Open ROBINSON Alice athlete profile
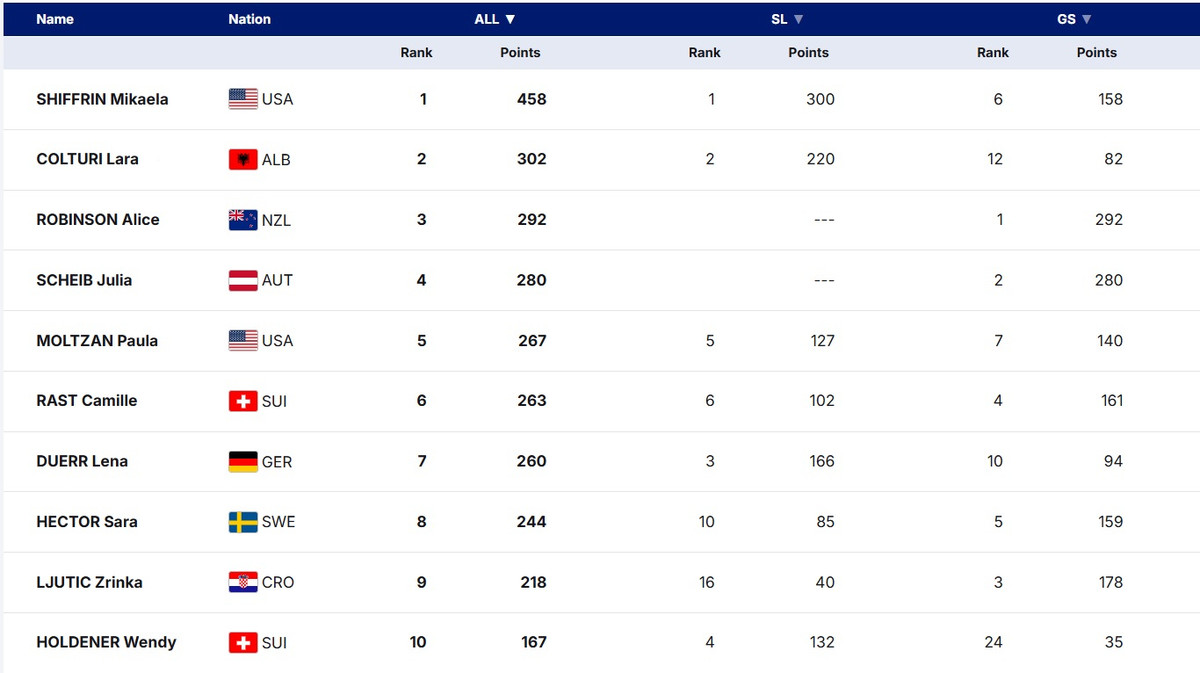1200x673 pixels. click(x=97, y=220)
